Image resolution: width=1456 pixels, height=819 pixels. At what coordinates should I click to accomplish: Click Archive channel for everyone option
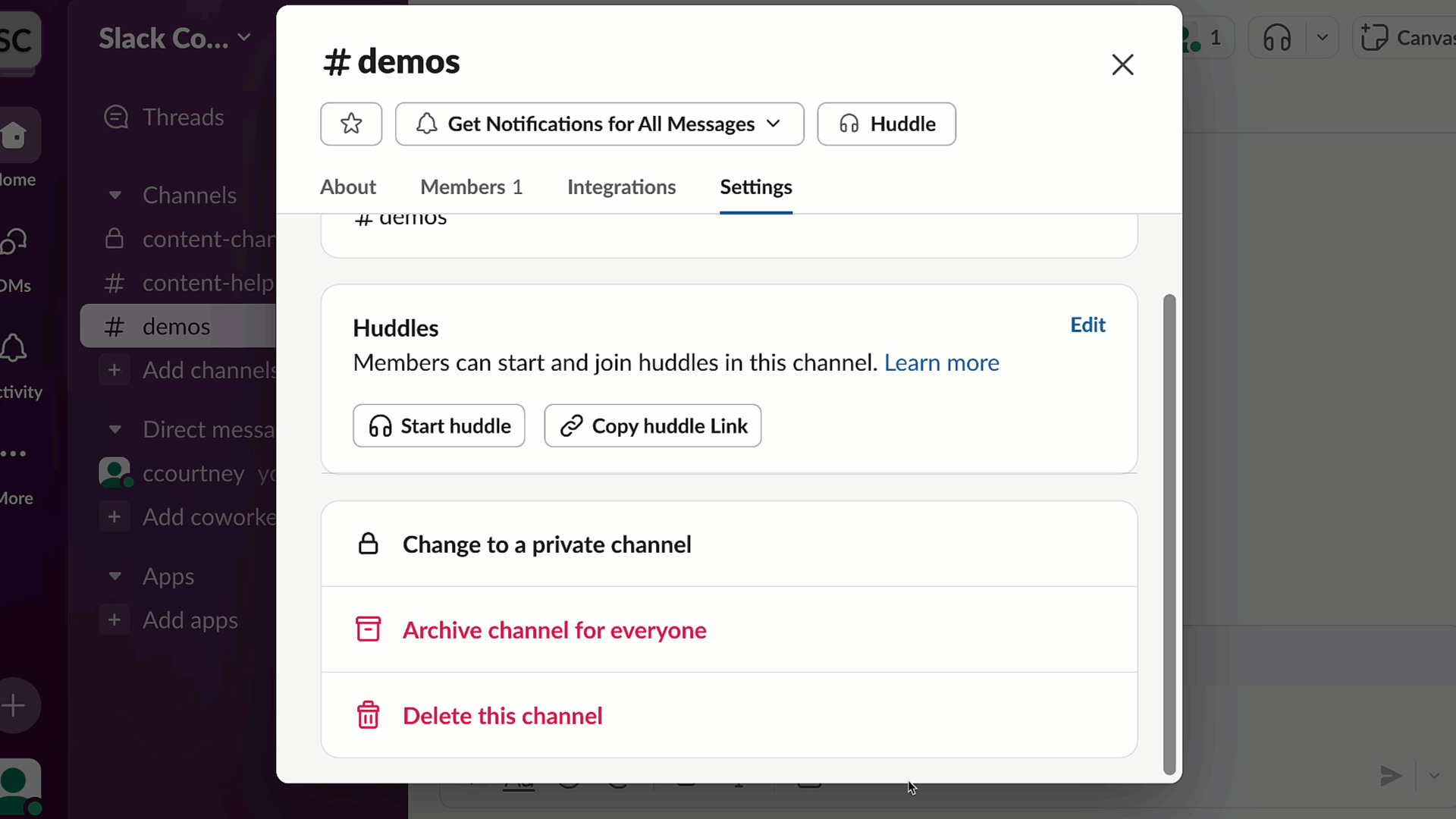click(x=553, y=629)
